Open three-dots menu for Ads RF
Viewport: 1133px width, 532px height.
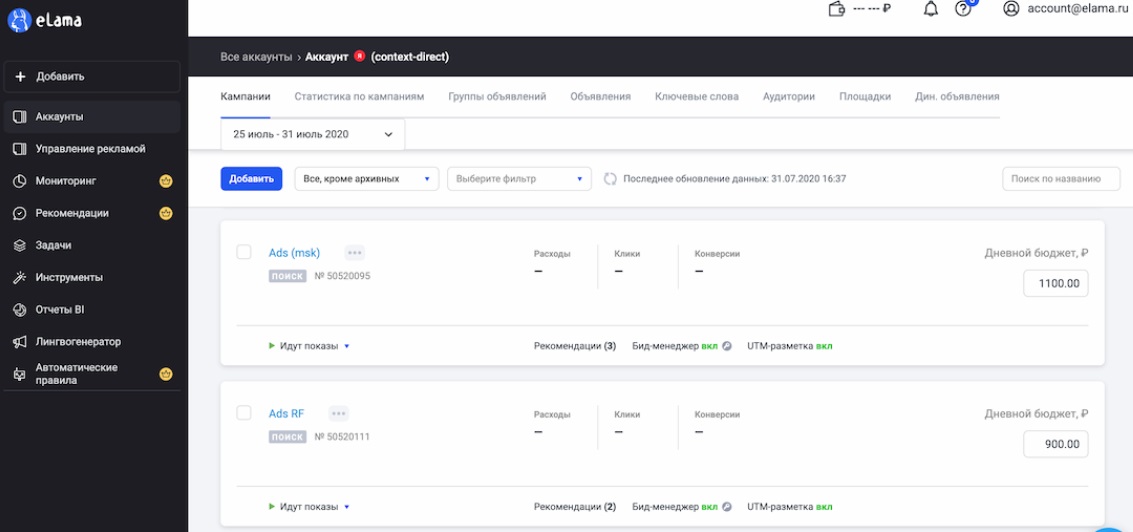point(338,413)
